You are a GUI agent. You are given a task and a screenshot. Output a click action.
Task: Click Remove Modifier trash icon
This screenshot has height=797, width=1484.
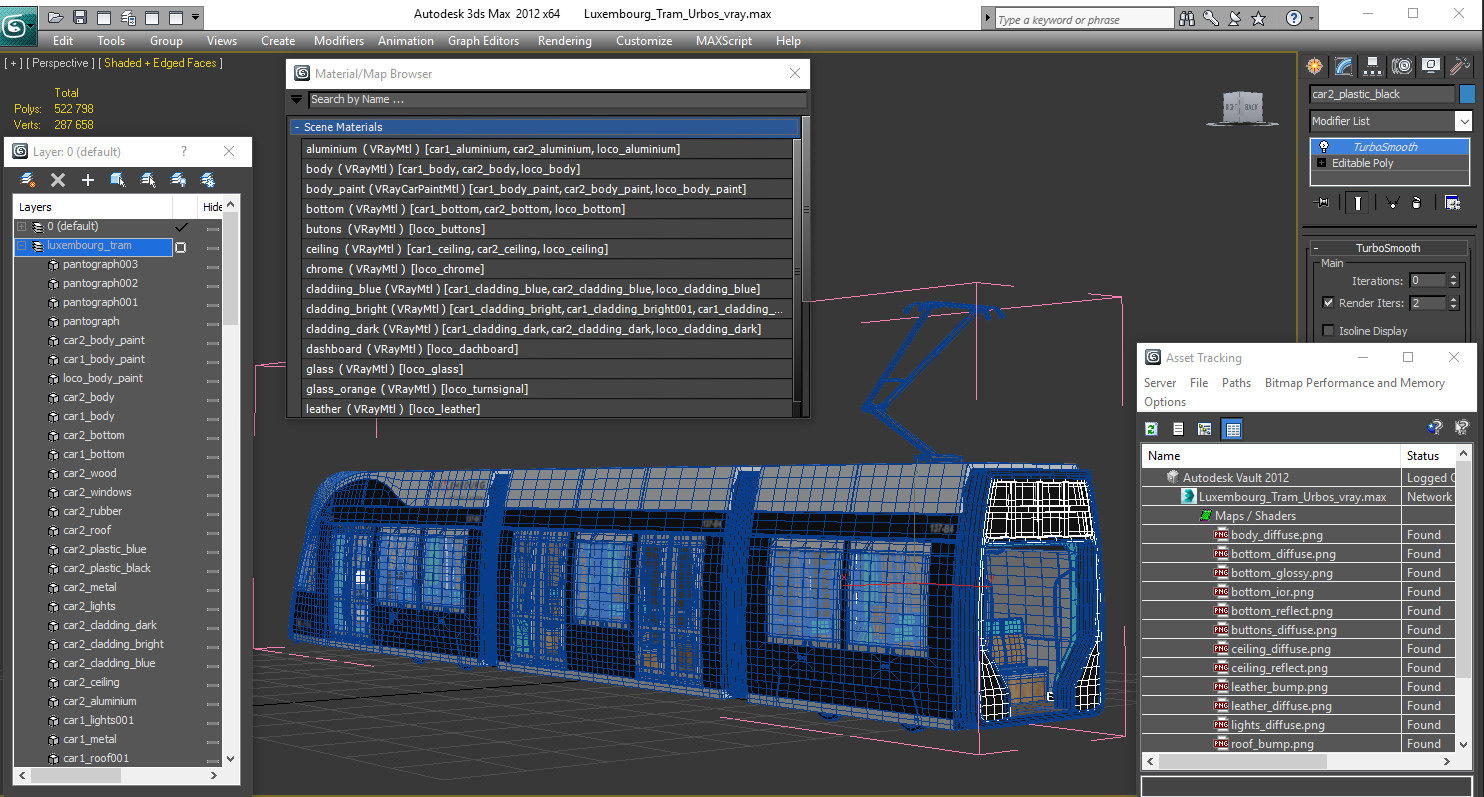coord(1416,203)
